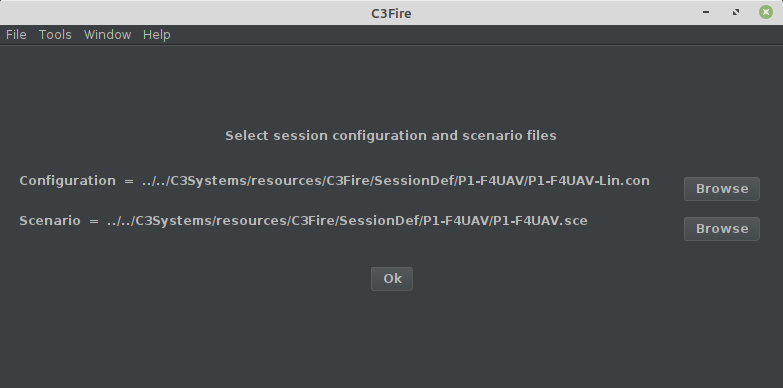This screenshot has height=388, width=783.
Task: Minimize the C3Fire window
Action: [x=706, y=12]
